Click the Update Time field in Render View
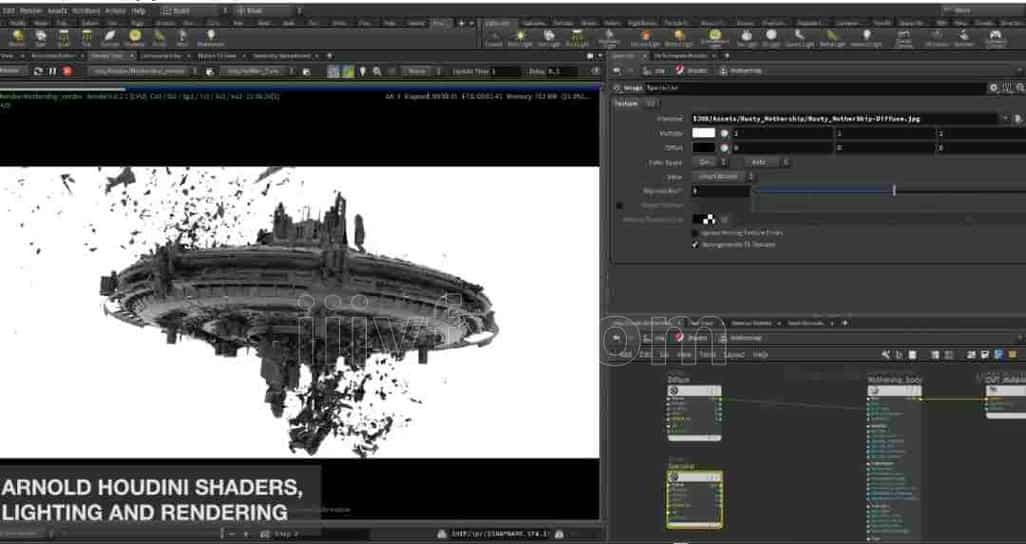The height and width of the screenshot is (544, 1026). [x=506, y=71]
